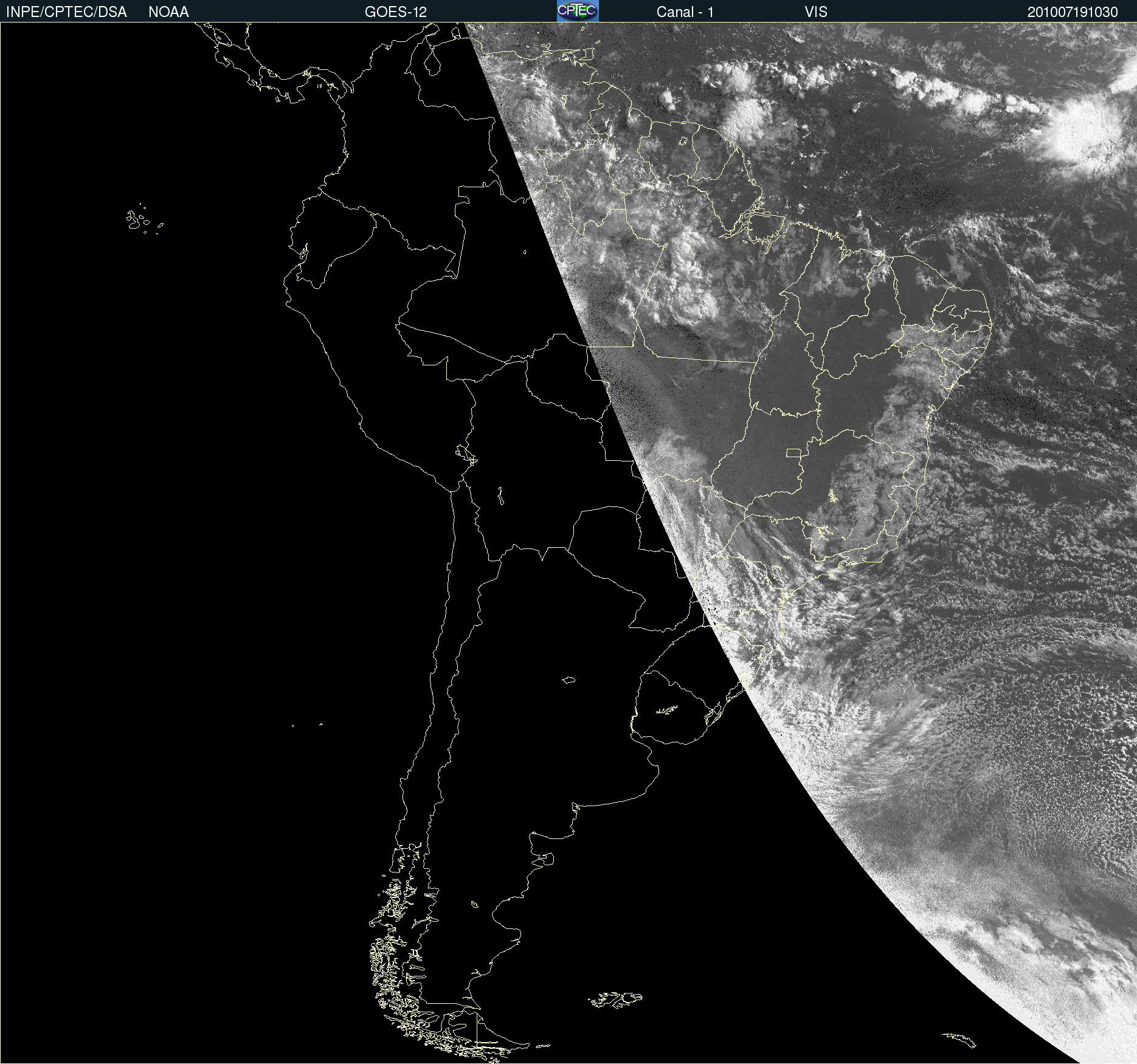Select the NOAA label in the header
Viewport: 1137px width, 1064px height.
pos(168,12)
